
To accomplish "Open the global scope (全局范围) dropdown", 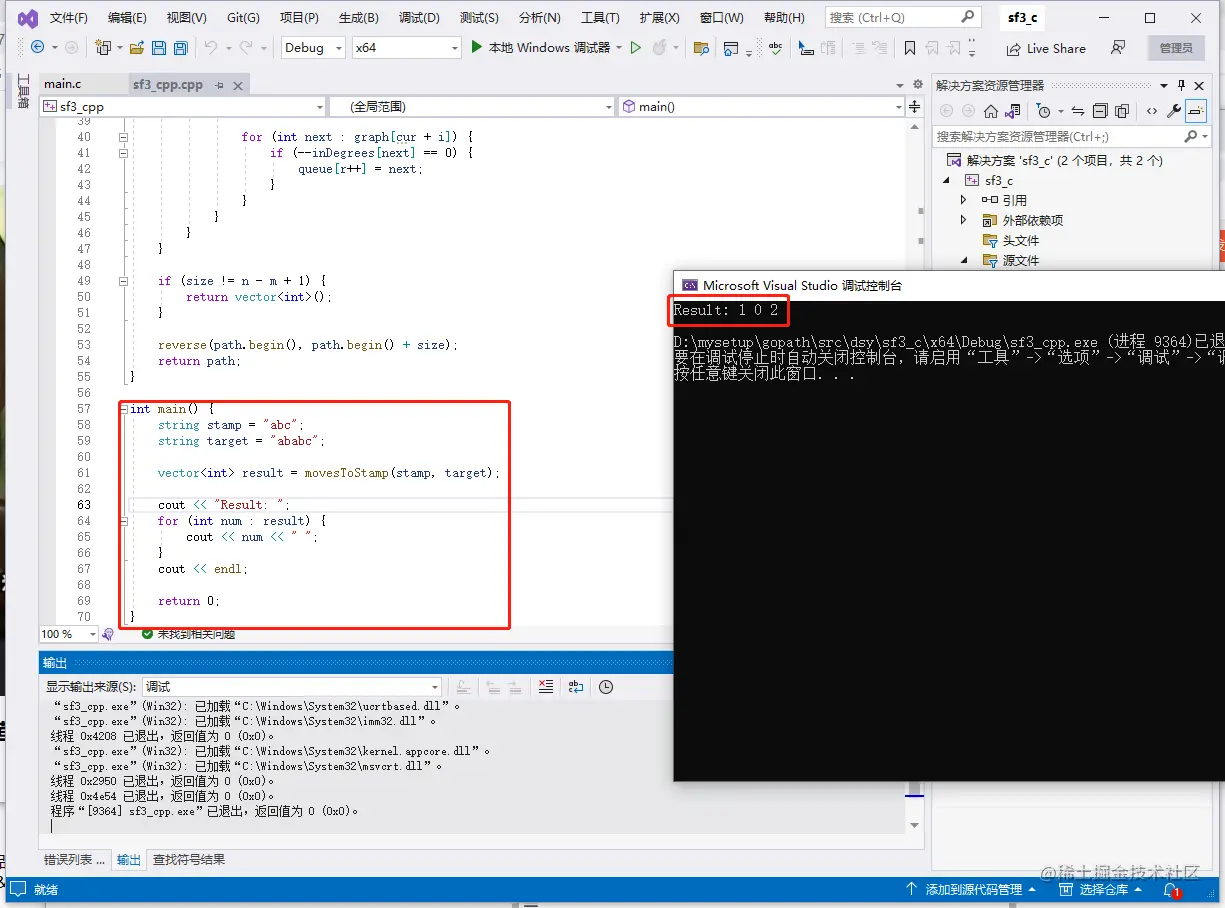I will pyautogui.click(x=471, y=106).
